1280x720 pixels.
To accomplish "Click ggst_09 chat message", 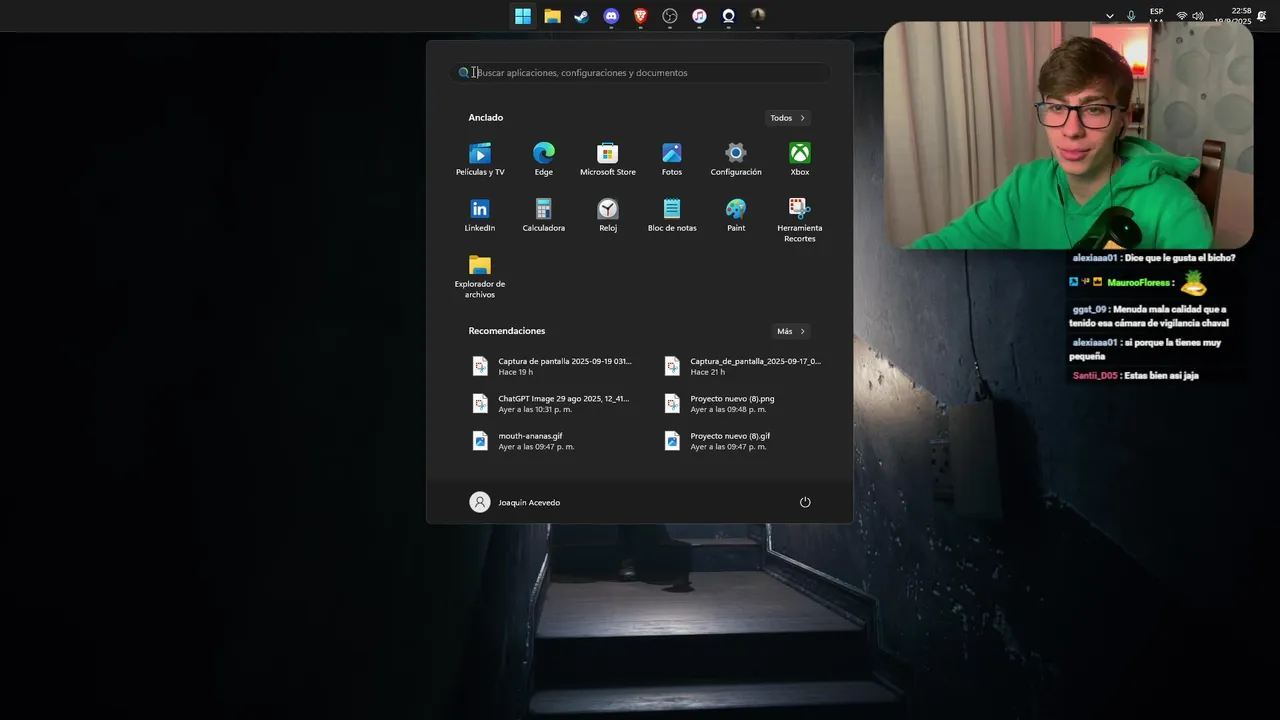I will pyautogui.click(x=1151, y=316).
